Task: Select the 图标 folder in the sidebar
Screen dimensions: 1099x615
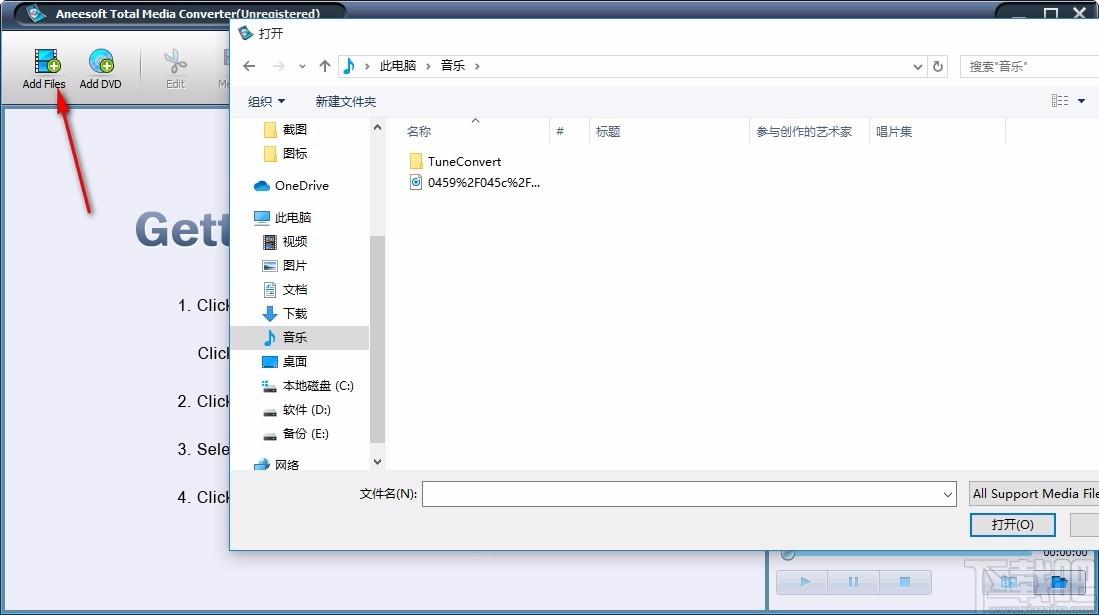Action: coord(286,154)
